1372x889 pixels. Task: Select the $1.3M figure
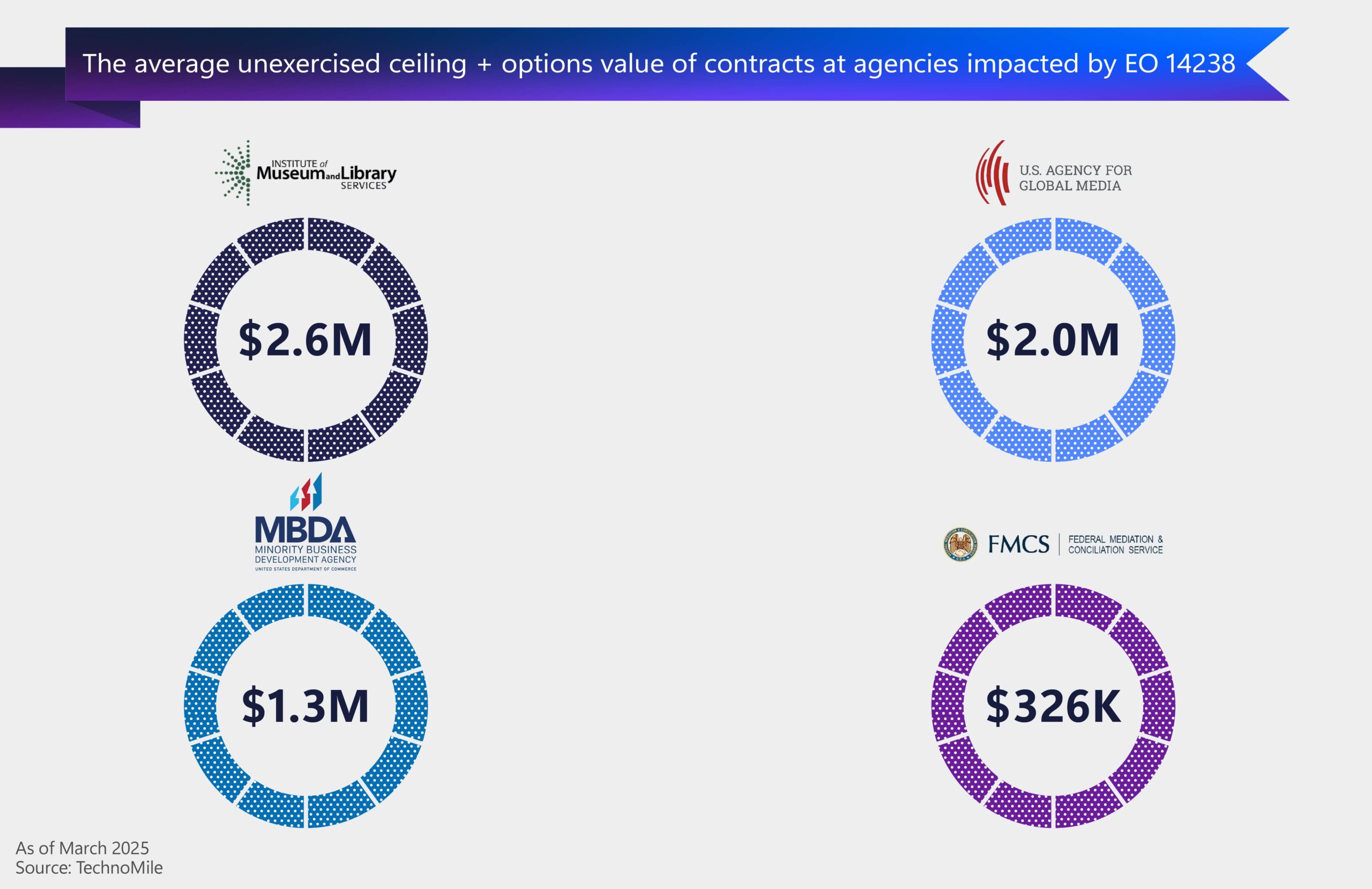305,706
